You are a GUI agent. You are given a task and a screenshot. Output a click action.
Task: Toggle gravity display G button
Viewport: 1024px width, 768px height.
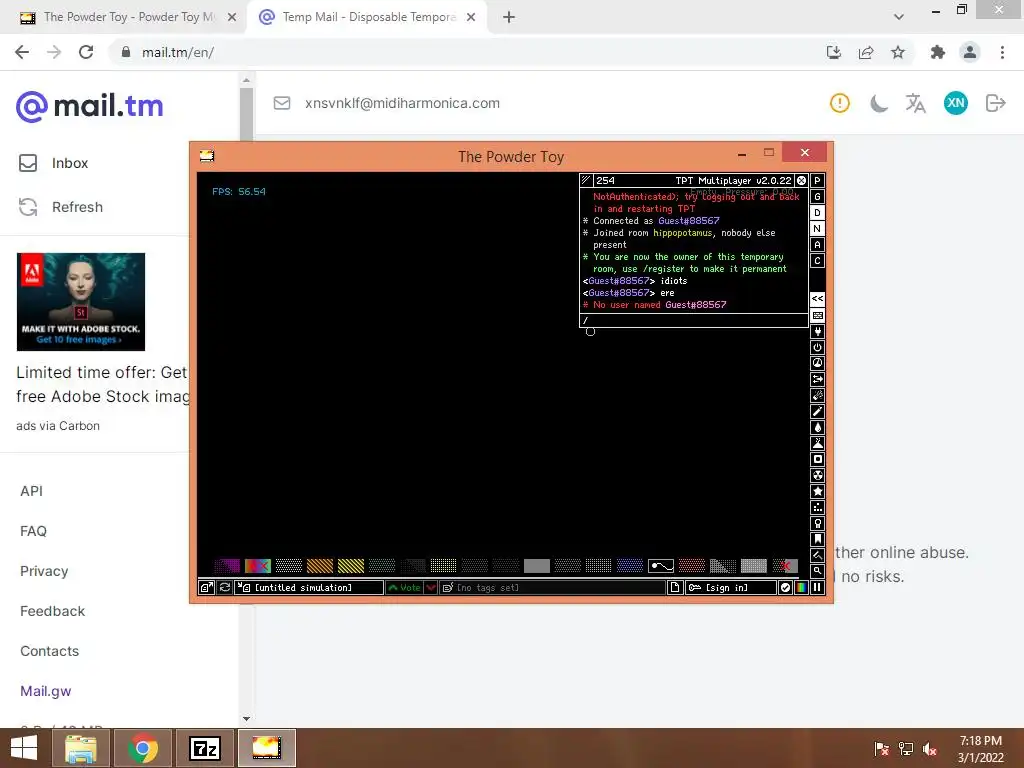818,197
